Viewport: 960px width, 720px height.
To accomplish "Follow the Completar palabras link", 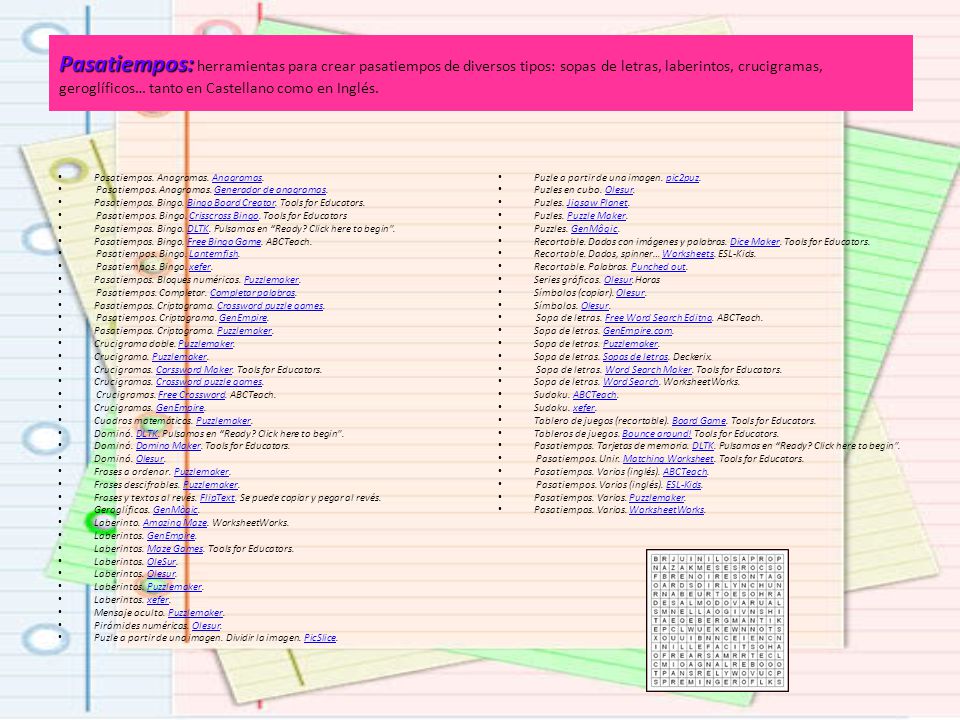I will pos(252,293).
